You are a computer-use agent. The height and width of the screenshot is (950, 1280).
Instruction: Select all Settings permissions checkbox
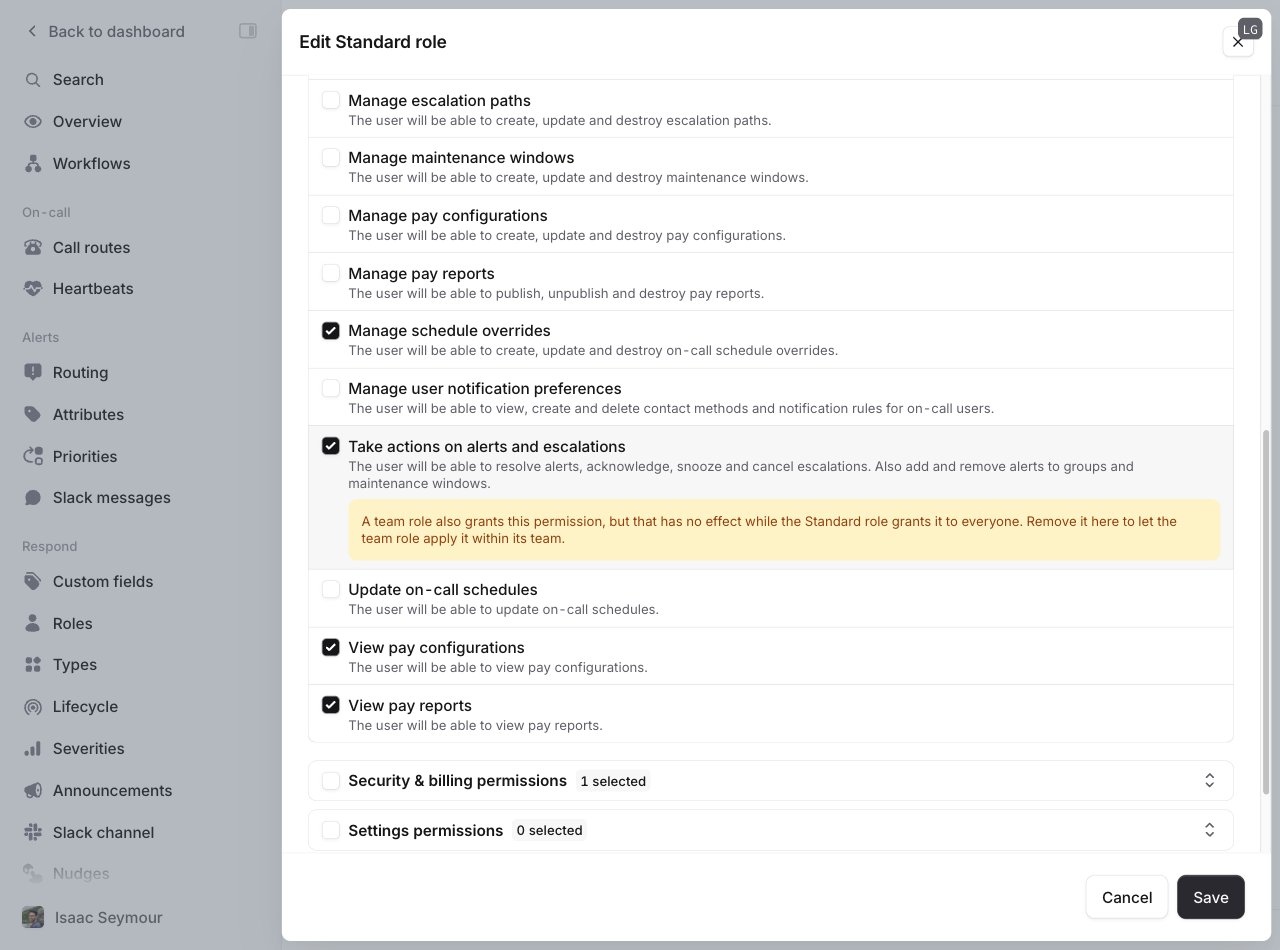coord(331,831)
